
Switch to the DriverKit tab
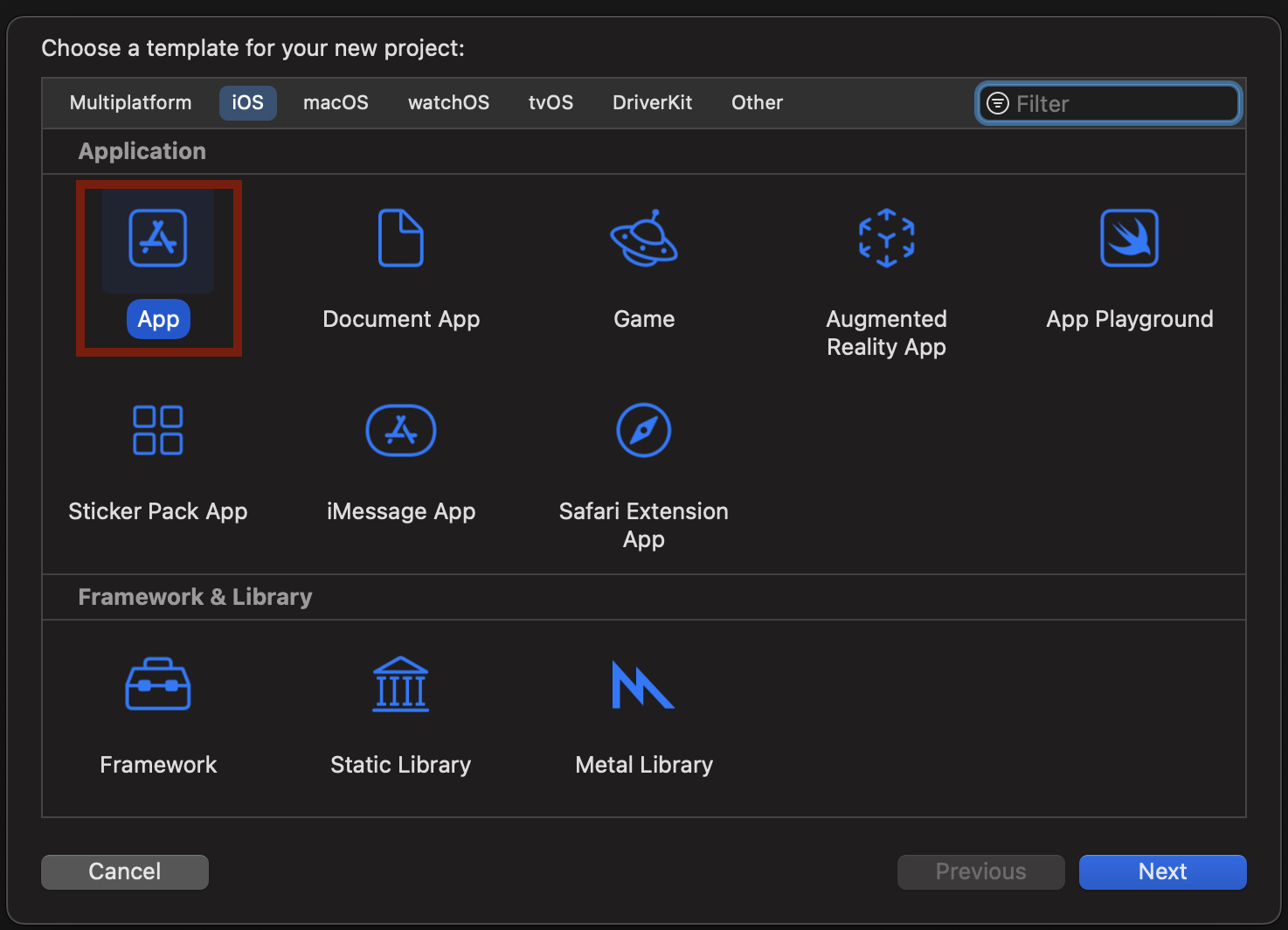[x=653, y=103]
